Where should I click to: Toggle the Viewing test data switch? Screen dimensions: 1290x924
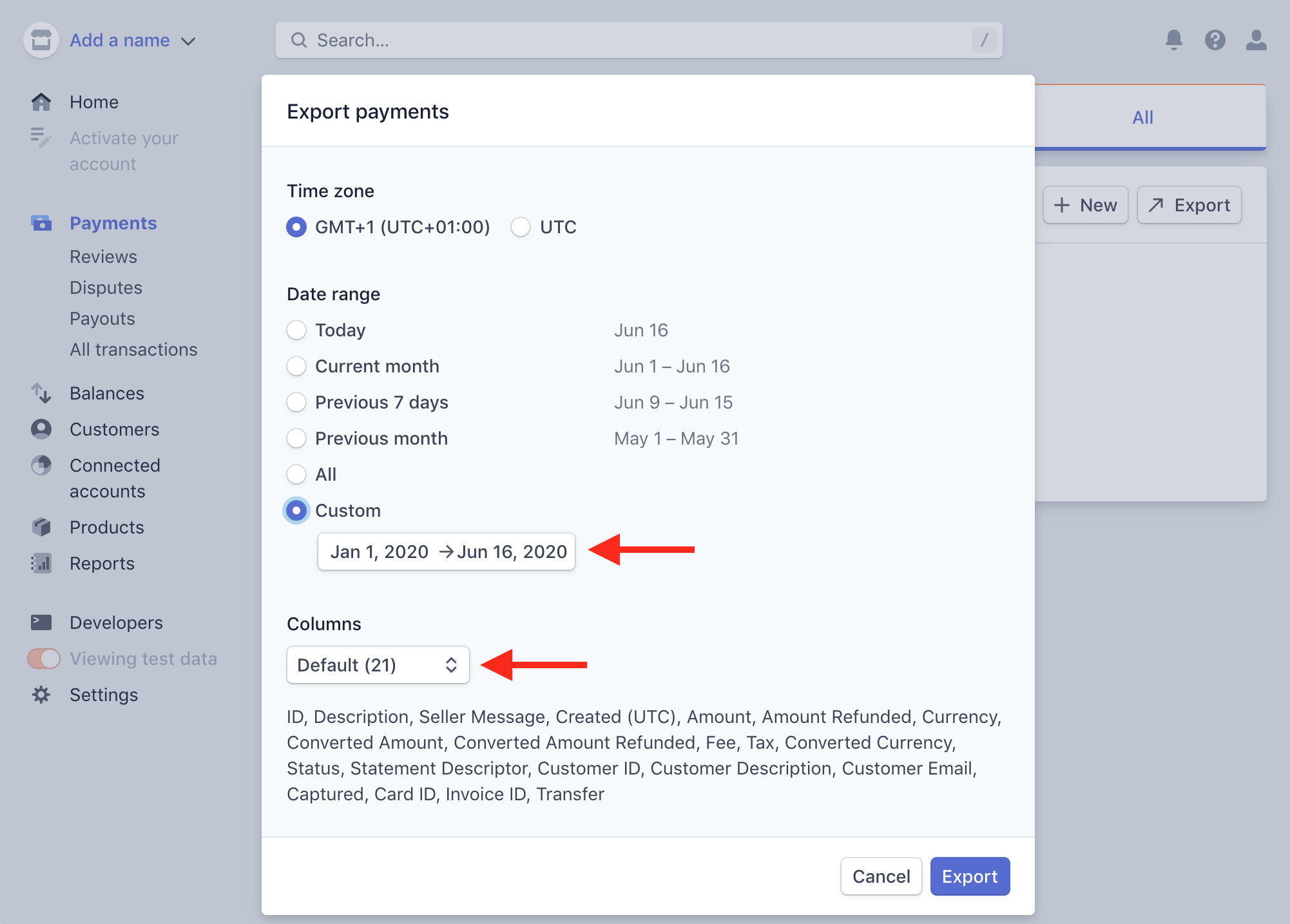pyautogui.click(x=44, y=659)
